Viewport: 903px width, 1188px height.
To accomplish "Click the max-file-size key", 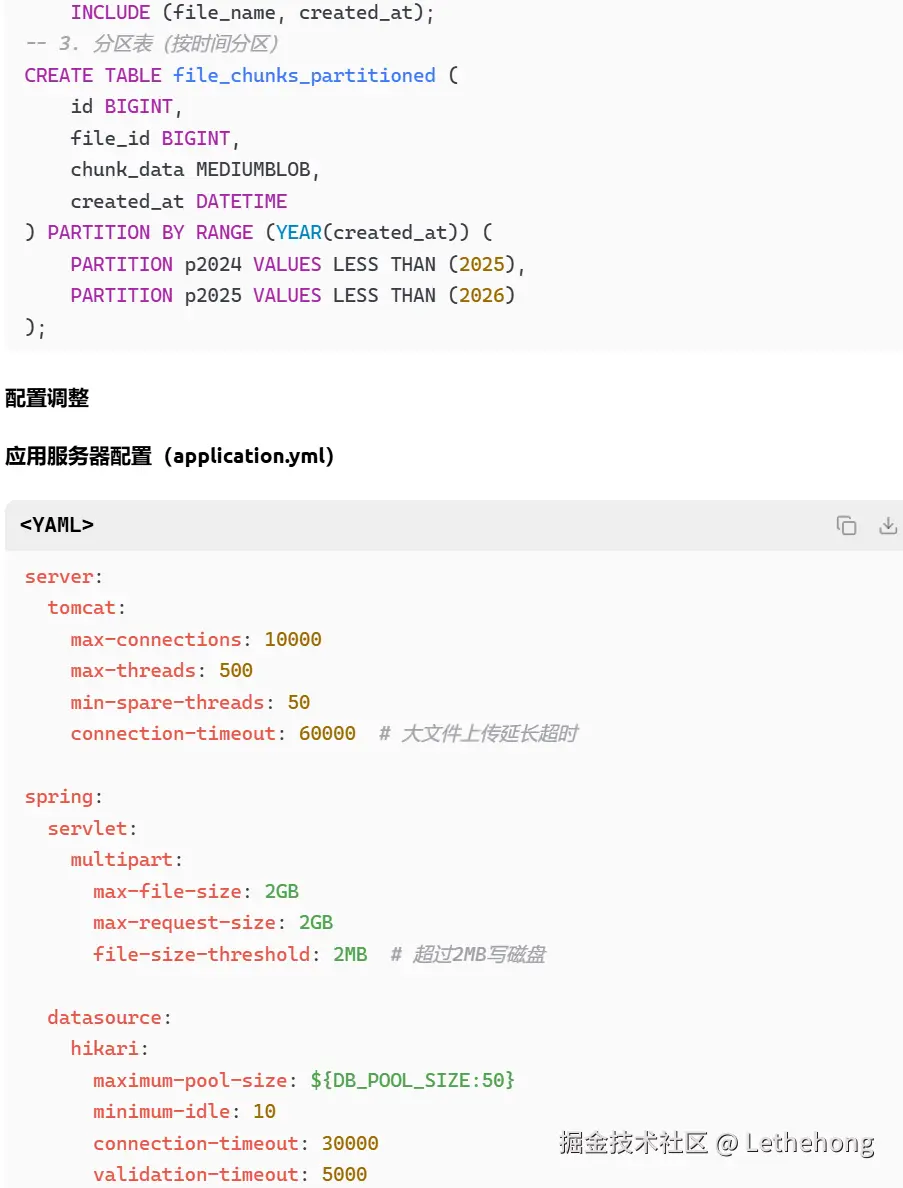I will (167, 891).
